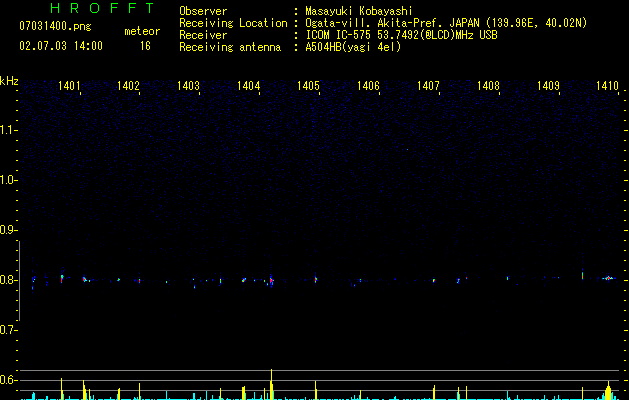Click the "Receiving Location" label
This screenshot has height=400, width=629.
[233, 23]
